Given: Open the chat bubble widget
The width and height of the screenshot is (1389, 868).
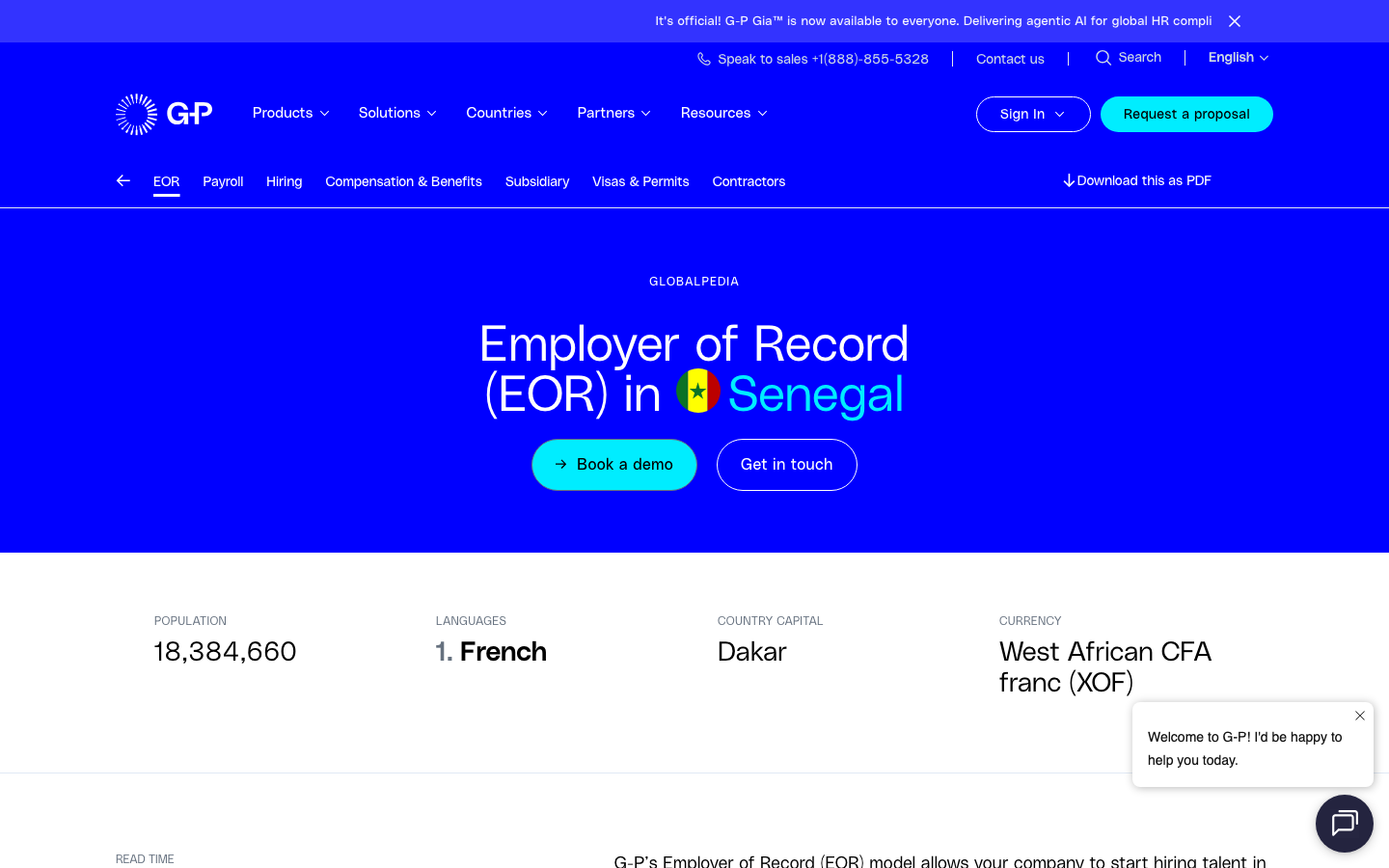Looking at the screenshot, I should (1345, 824).
